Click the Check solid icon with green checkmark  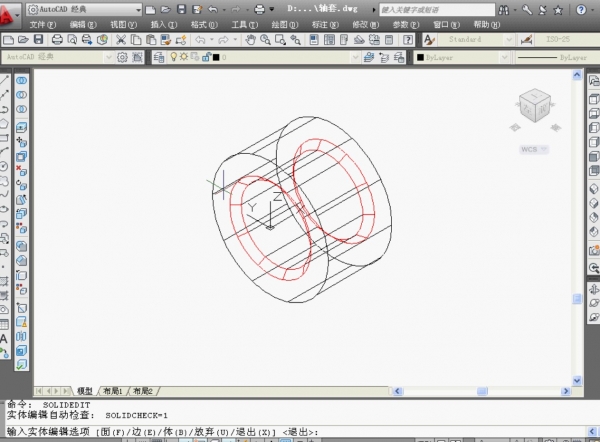tap(21, 365)
